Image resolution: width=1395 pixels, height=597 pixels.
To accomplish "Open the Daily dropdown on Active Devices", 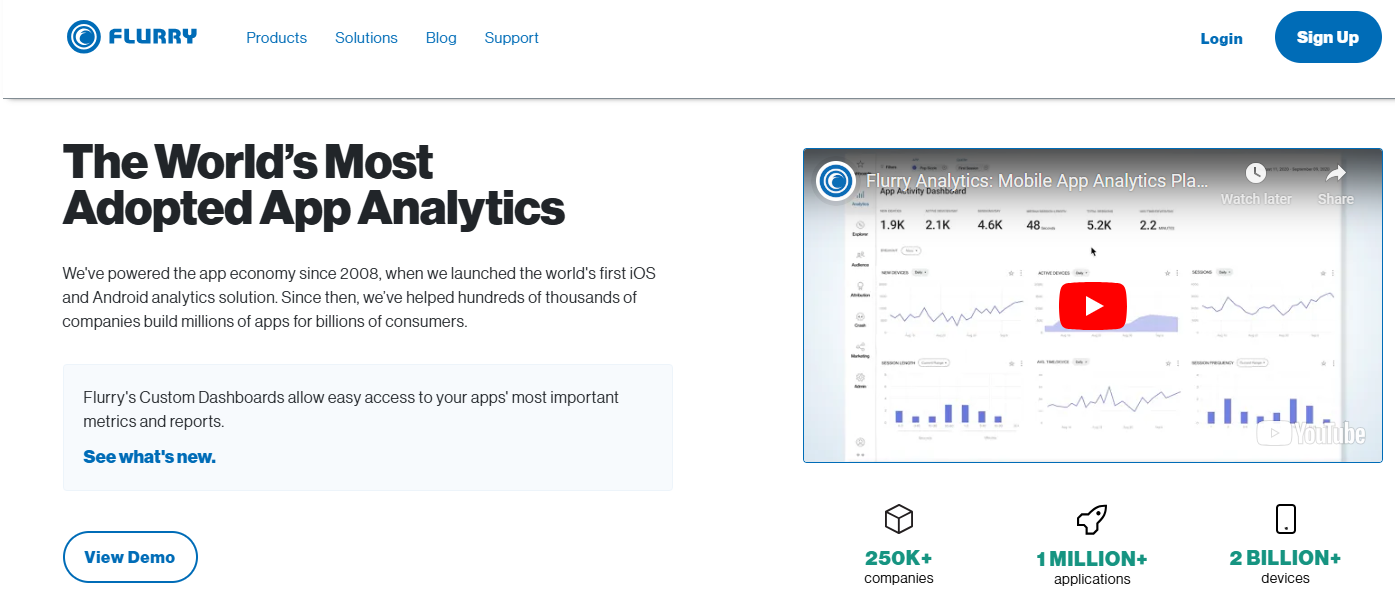I will click(1081, 273).
